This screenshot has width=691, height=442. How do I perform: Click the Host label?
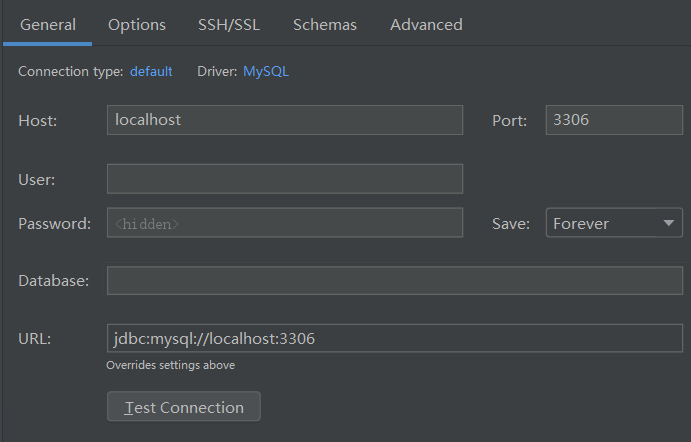[38, 121]
